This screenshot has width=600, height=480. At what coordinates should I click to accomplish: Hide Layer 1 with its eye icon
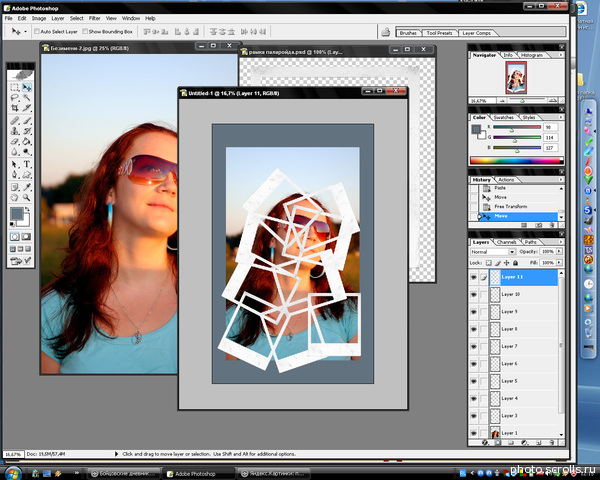[474, 433]
